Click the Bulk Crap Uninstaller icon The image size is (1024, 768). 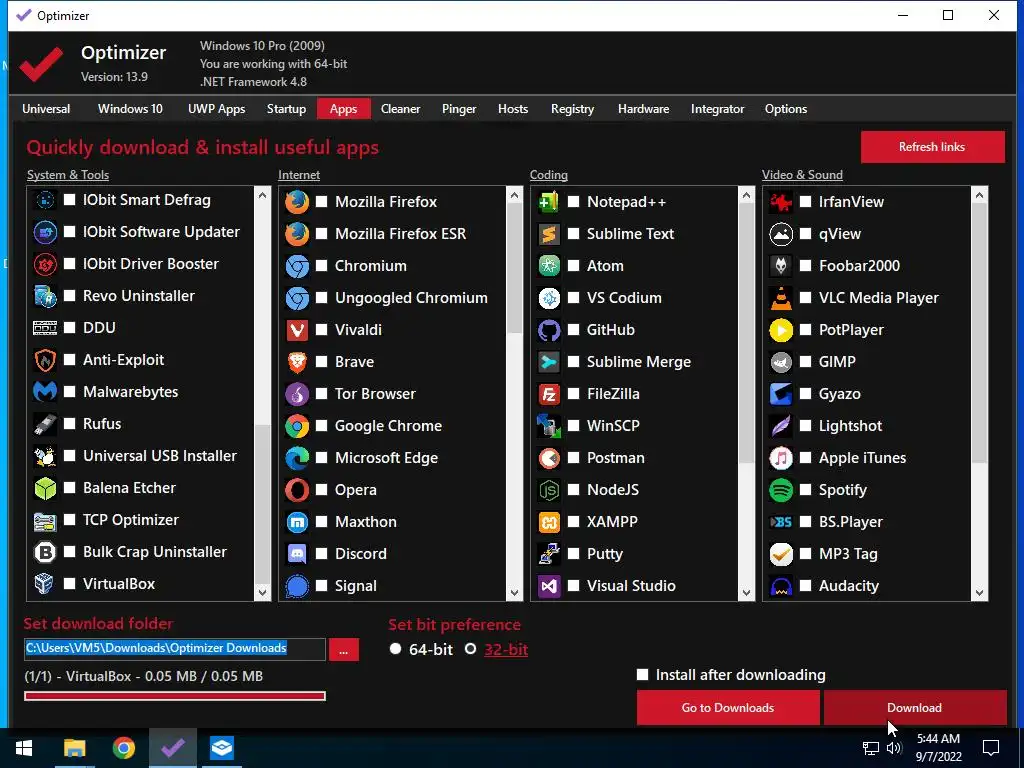pos(45,552)
